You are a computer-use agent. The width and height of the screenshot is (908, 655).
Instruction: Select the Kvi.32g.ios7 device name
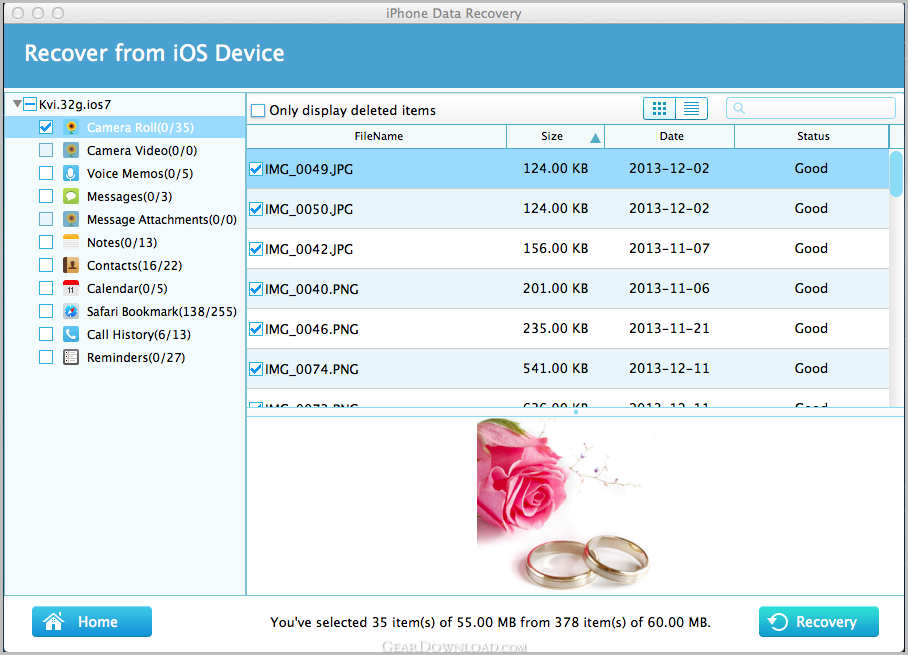[75, 105]
